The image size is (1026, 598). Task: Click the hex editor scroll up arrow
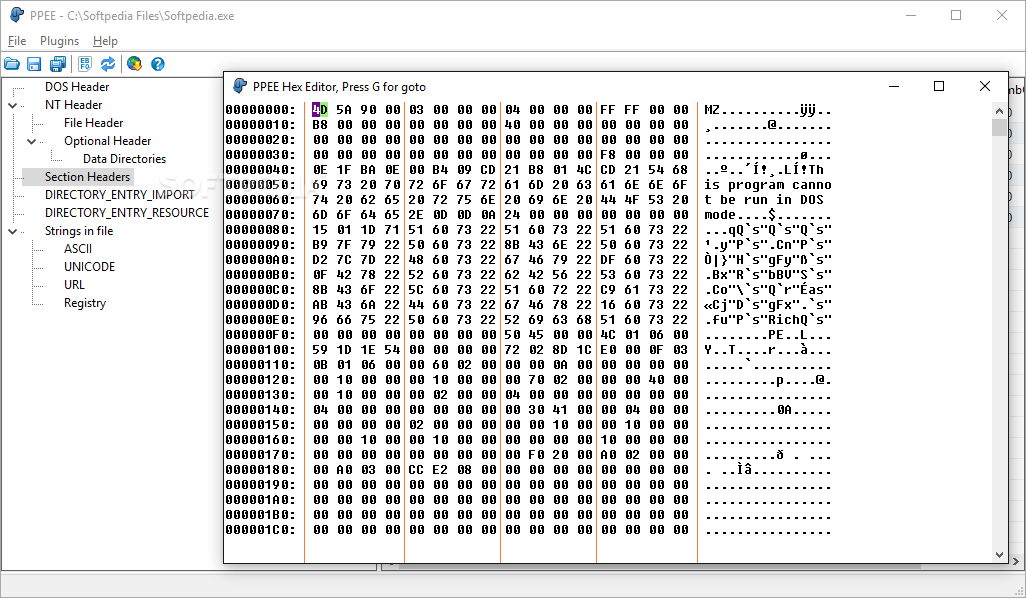[999, 111]
